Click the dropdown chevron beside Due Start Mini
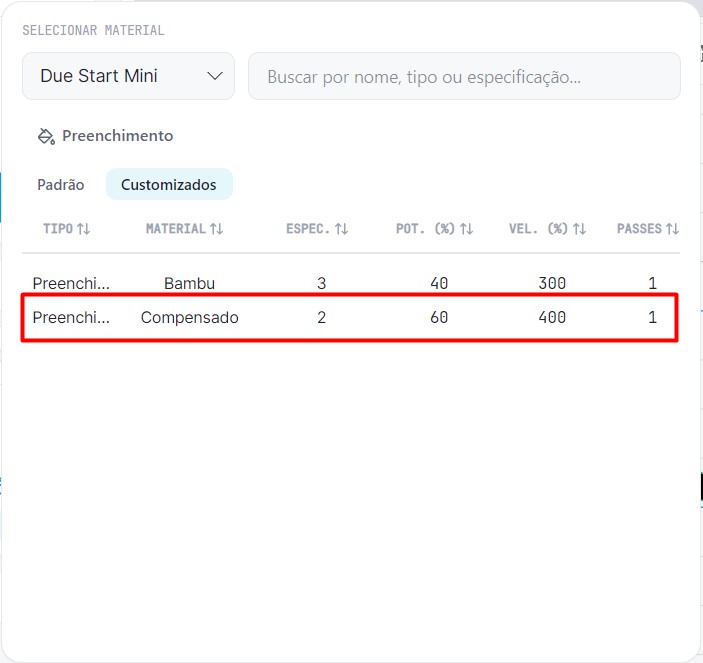703x663 pixels. tap(215, 76)
